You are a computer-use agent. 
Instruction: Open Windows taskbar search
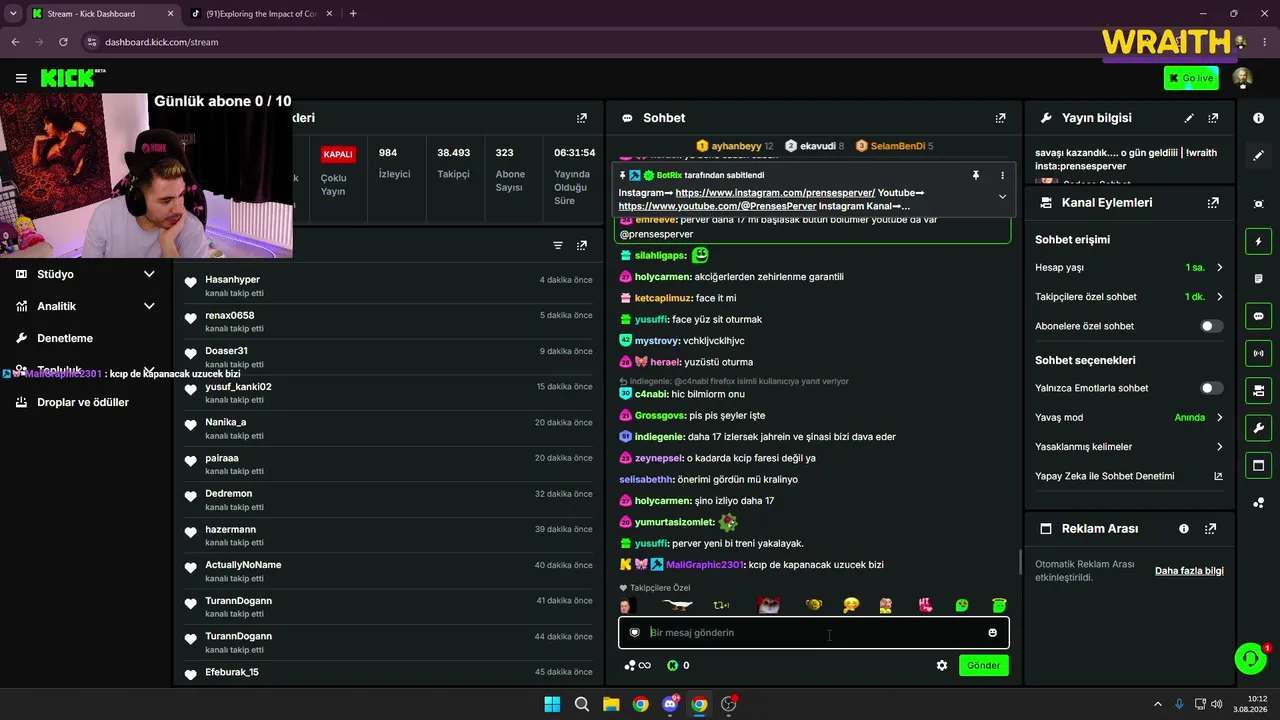(x=582, y=704)
